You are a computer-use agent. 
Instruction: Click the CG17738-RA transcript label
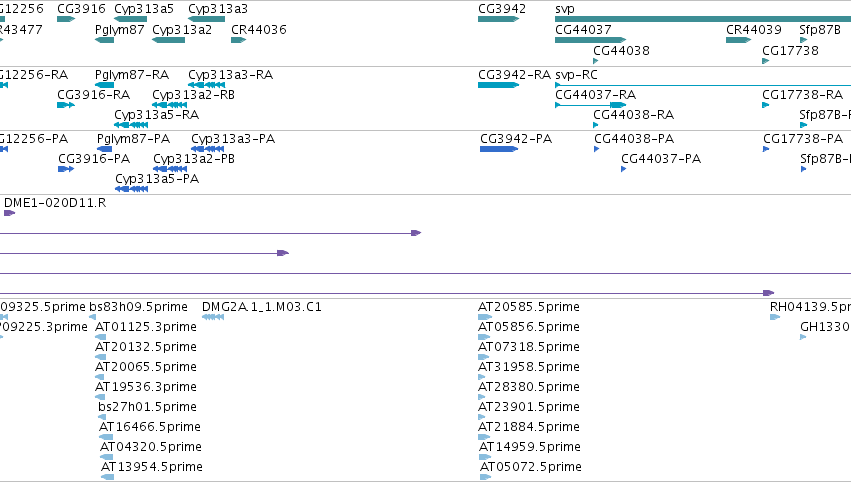point(802,94)
